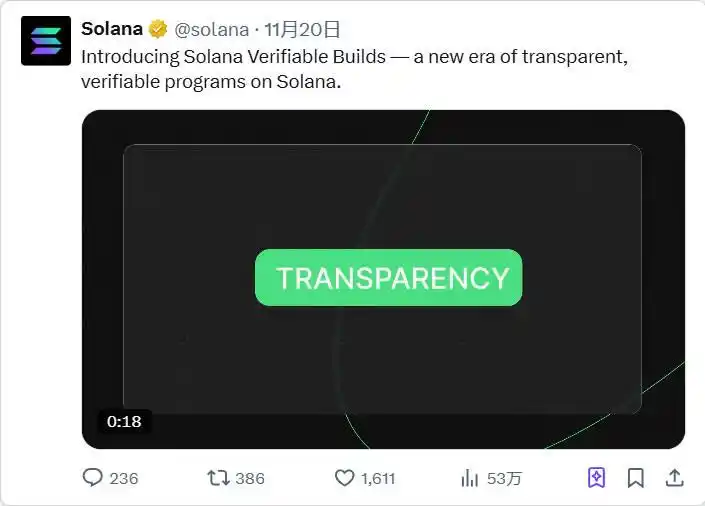Viewport: 705px width, 506px height.
Task: Like the post with the heart icon
Action: click(x=344, y=478)
